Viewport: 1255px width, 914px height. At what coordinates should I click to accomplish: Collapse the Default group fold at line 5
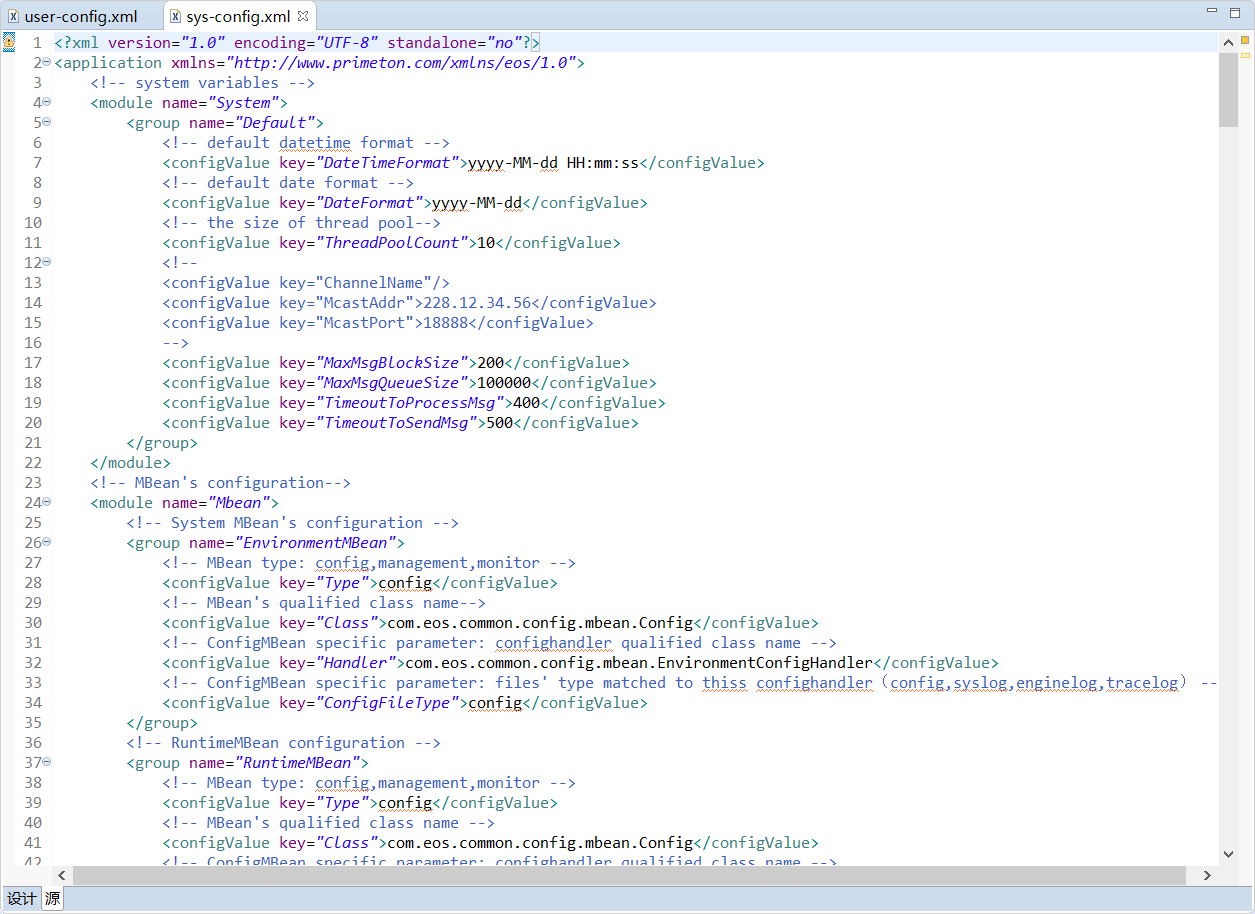coord(46,122)
